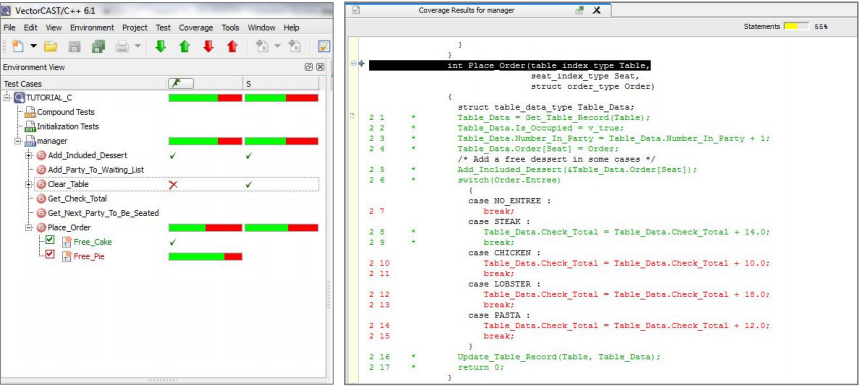860x387 pixels.
Task: Select the manager unit in the tree
Action: point(52,141)
